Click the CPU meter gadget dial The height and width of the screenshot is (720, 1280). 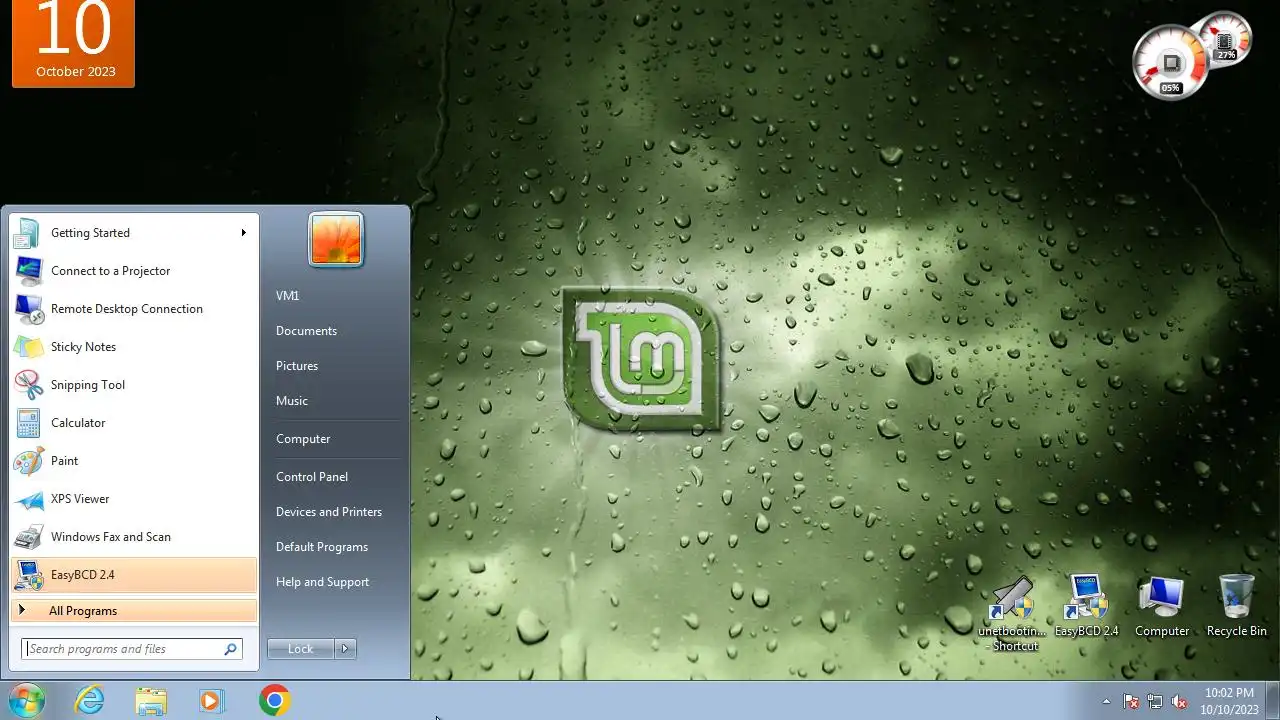1171,63
